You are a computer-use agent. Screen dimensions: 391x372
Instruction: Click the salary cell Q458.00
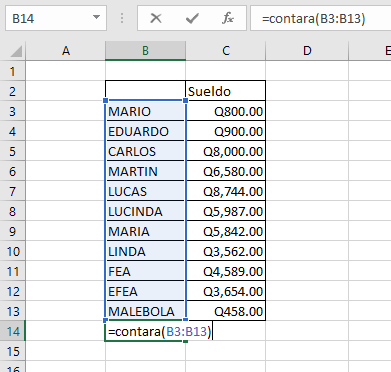226,311
